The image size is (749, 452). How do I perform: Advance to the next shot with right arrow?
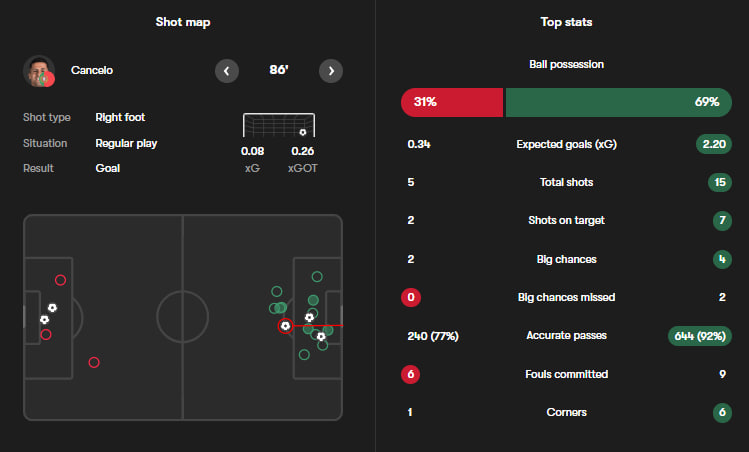pyautogui.click(x=331, y=71)
